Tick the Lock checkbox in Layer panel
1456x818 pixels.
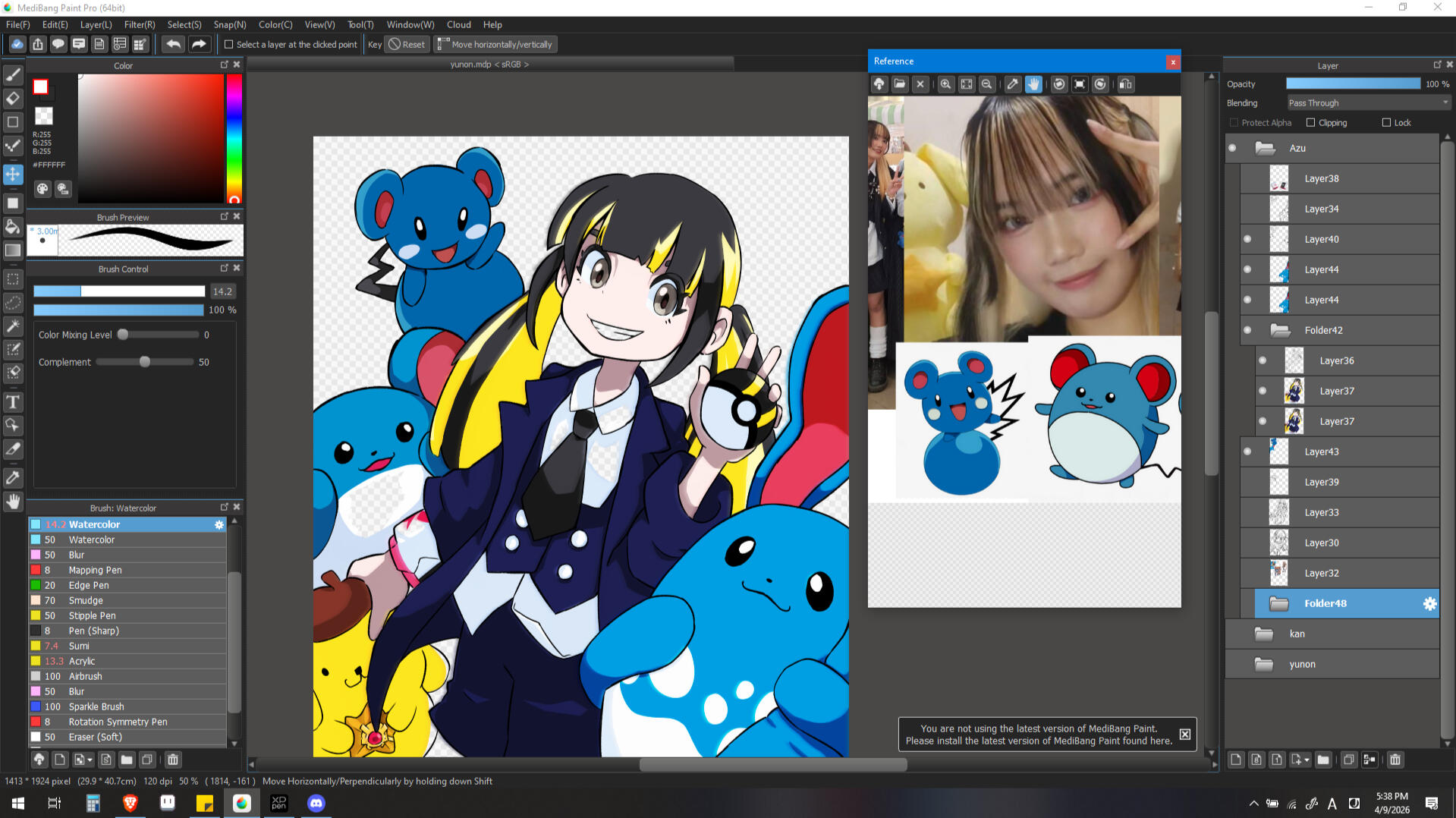pos(1386,122)
